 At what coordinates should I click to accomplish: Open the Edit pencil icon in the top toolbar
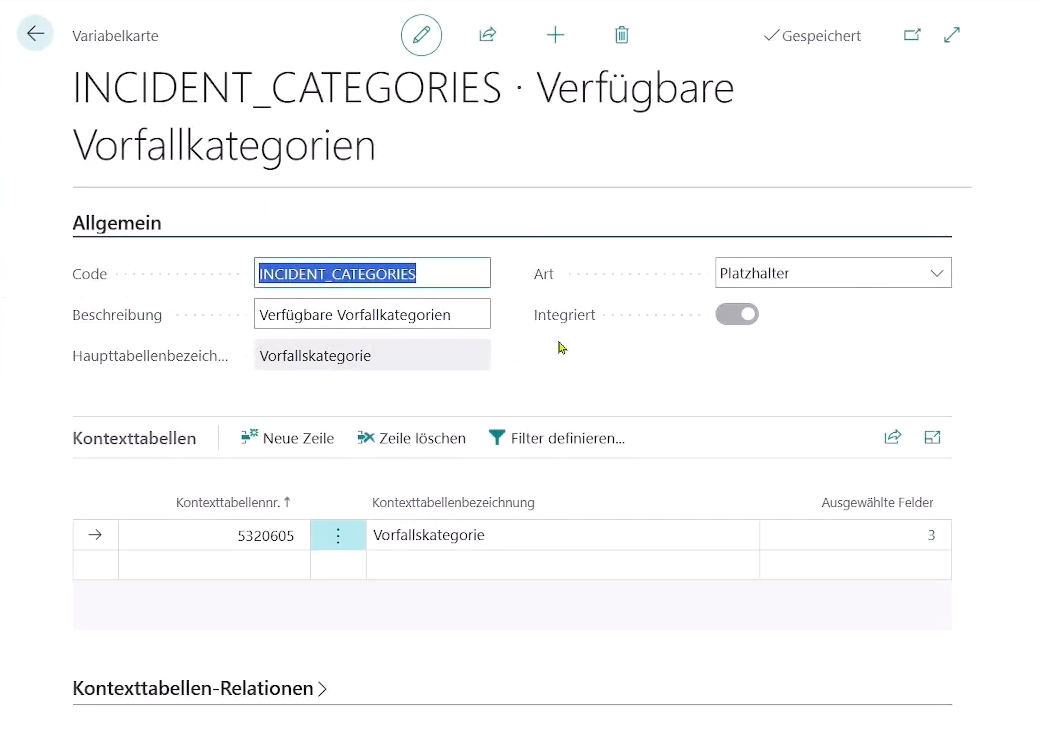(421, 34)
